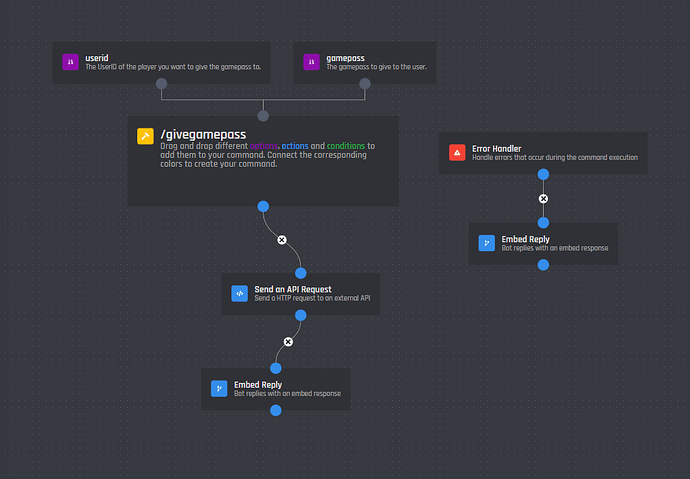
Task: Remove connection between API Request and Embed Reply
Action: coord(288,342)
